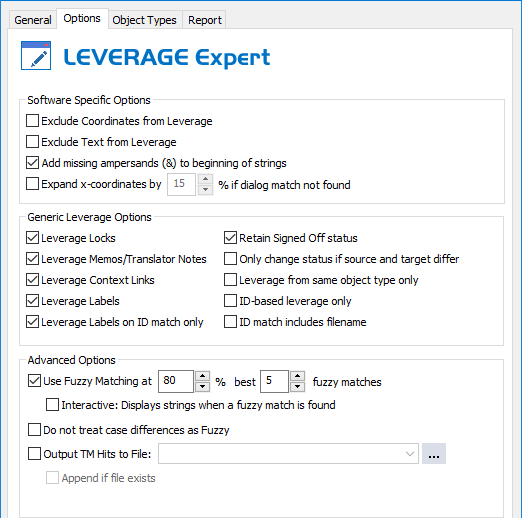
Task: Click the x-coordinates percent field
Action: pyautogui.click(x=181, y=184)
